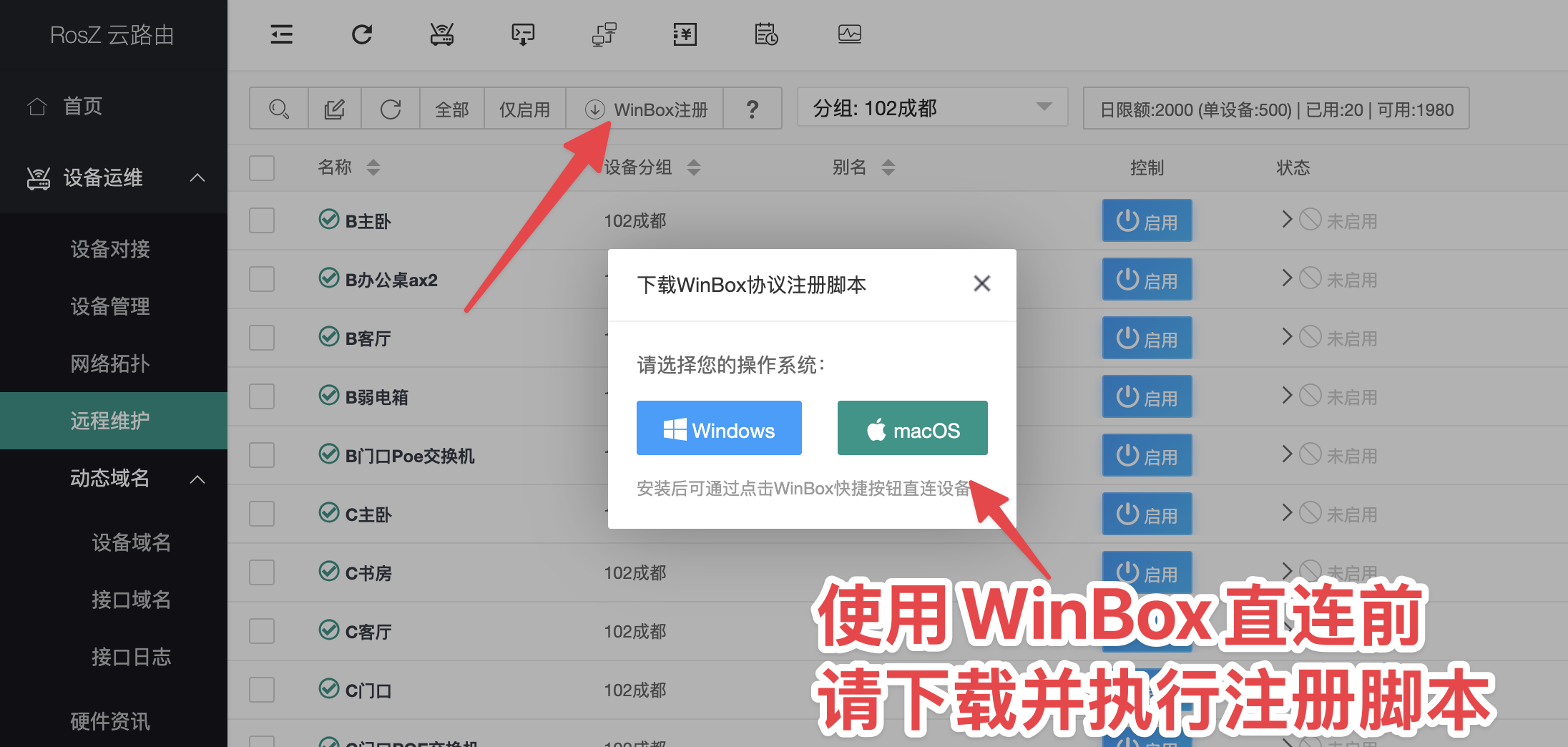Click the question mark help button
This screenshot has height=747, width=1568.
point(752,109)
